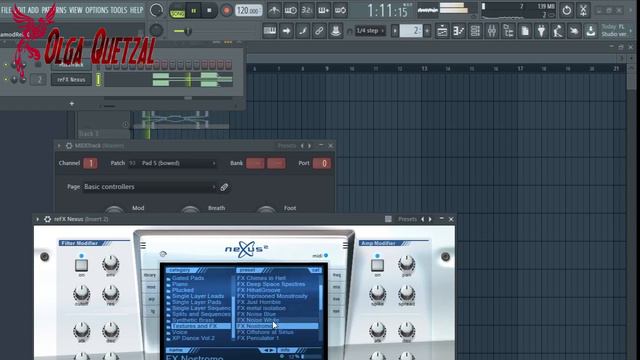The image size is (640, 360).
Task: Open the Playlist view icon
Action: tap(442, 31)
